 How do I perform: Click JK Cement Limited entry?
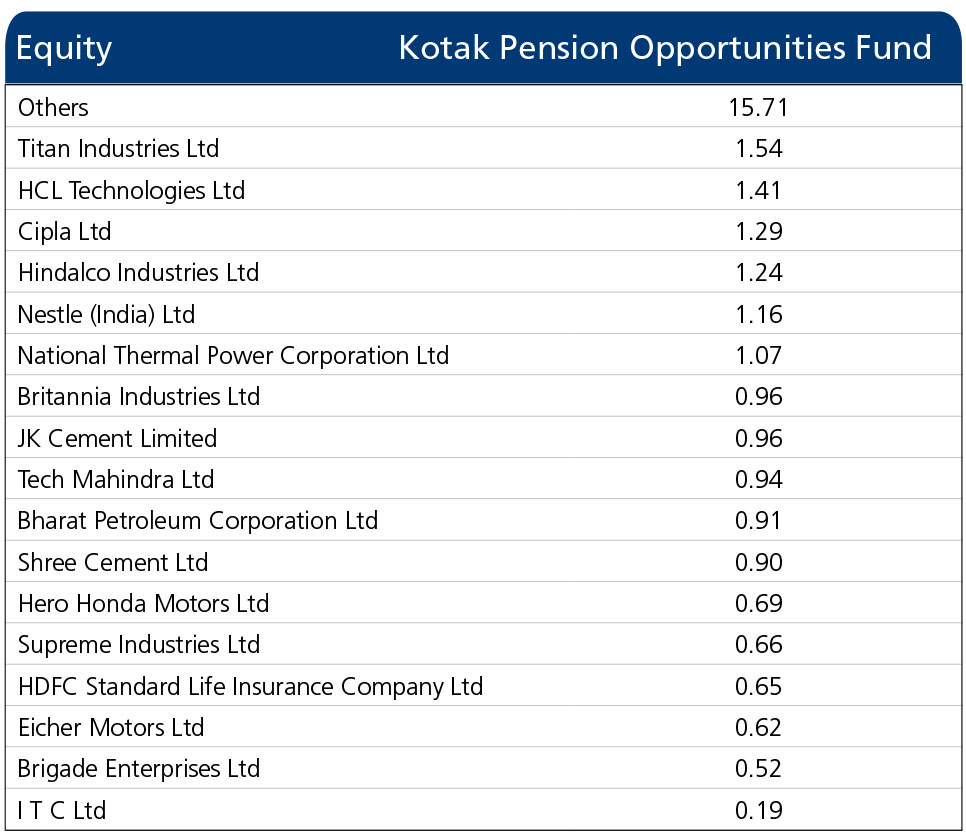tap(117, 438)
